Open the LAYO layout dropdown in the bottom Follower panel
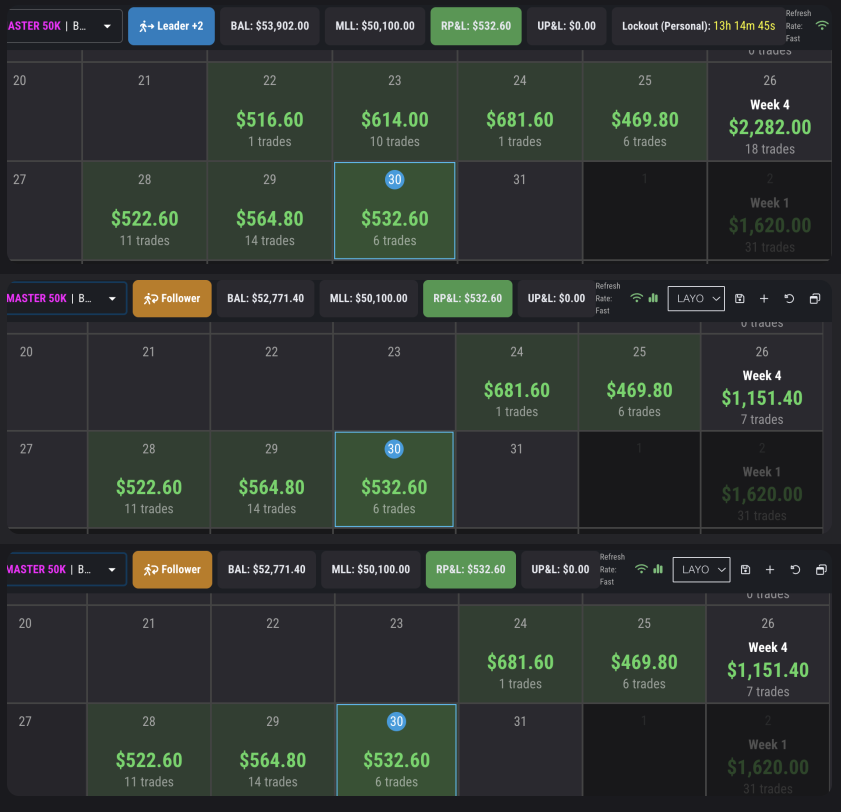The image size is (841, 812). tap(702, 570)
